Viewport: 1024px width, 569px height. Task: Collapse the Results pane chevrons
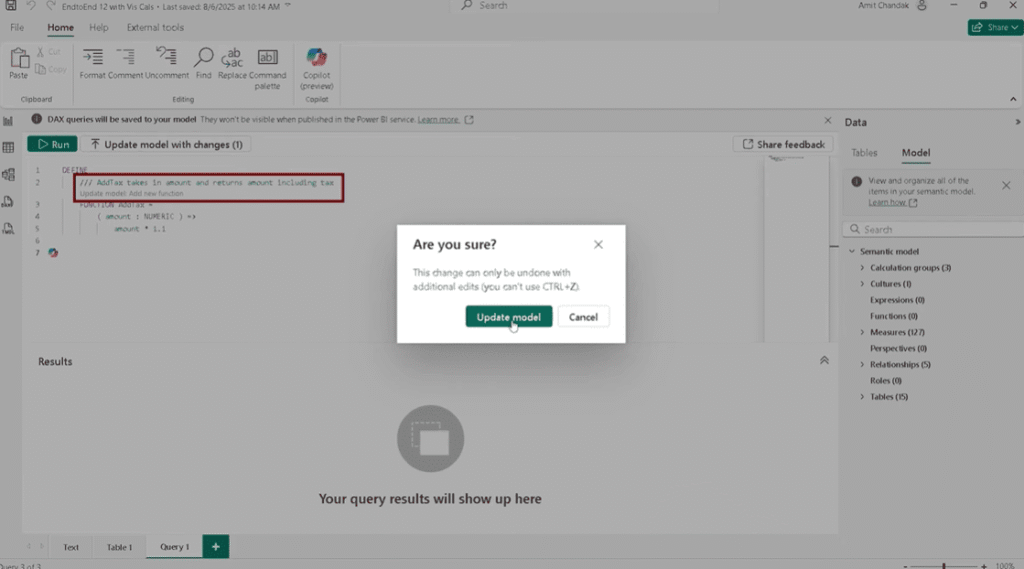point(824,361)
